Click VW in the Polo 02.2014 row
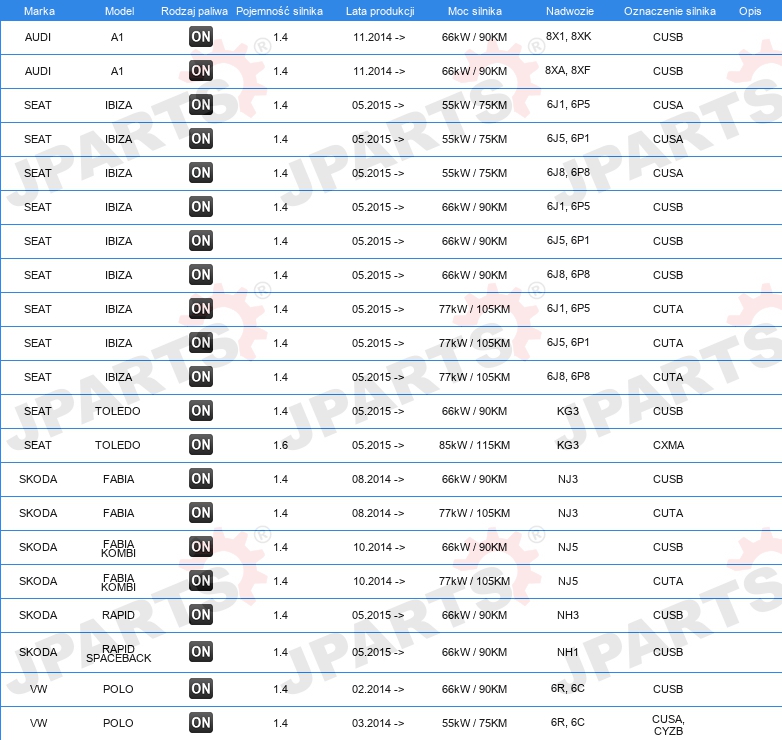This screenshot has height=740, width=782. (38, 689)
